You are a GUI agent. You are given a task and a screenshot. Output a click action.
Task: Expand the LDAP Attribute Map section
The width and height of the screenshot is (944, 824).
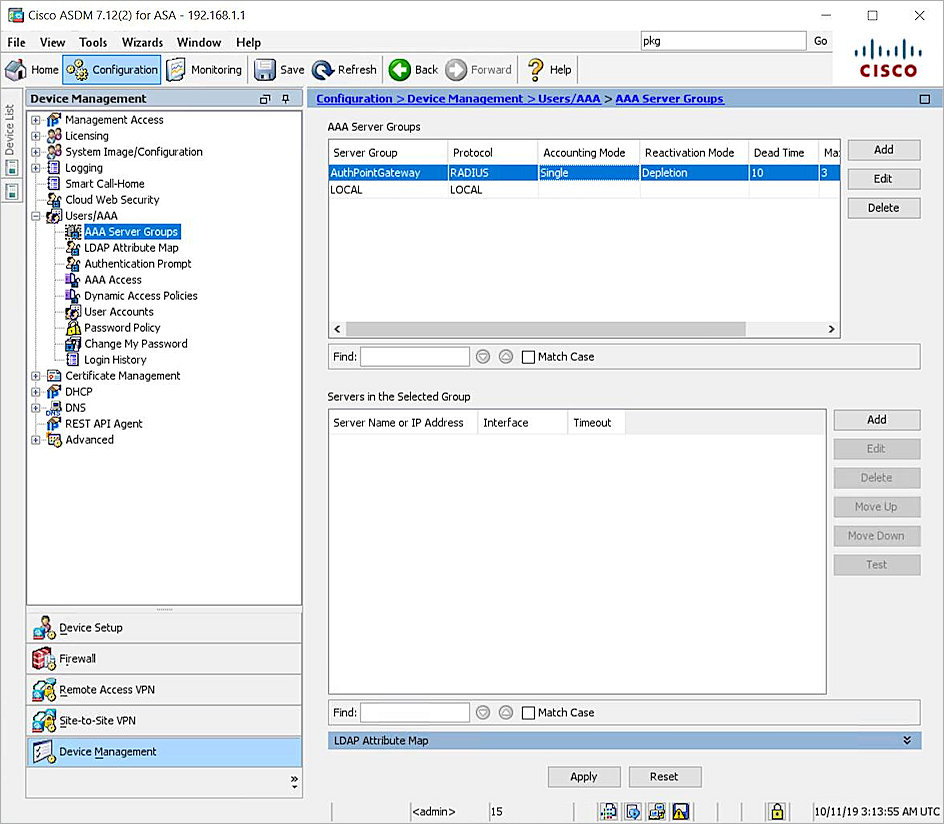907,740
